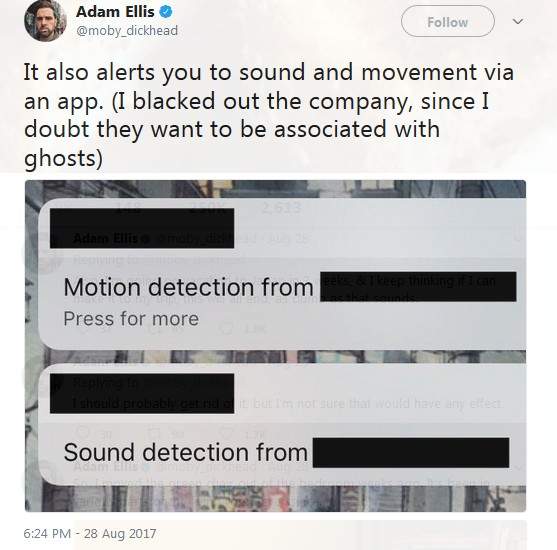
Task: Click the blue verified badge icon
Action: [166, 12]
